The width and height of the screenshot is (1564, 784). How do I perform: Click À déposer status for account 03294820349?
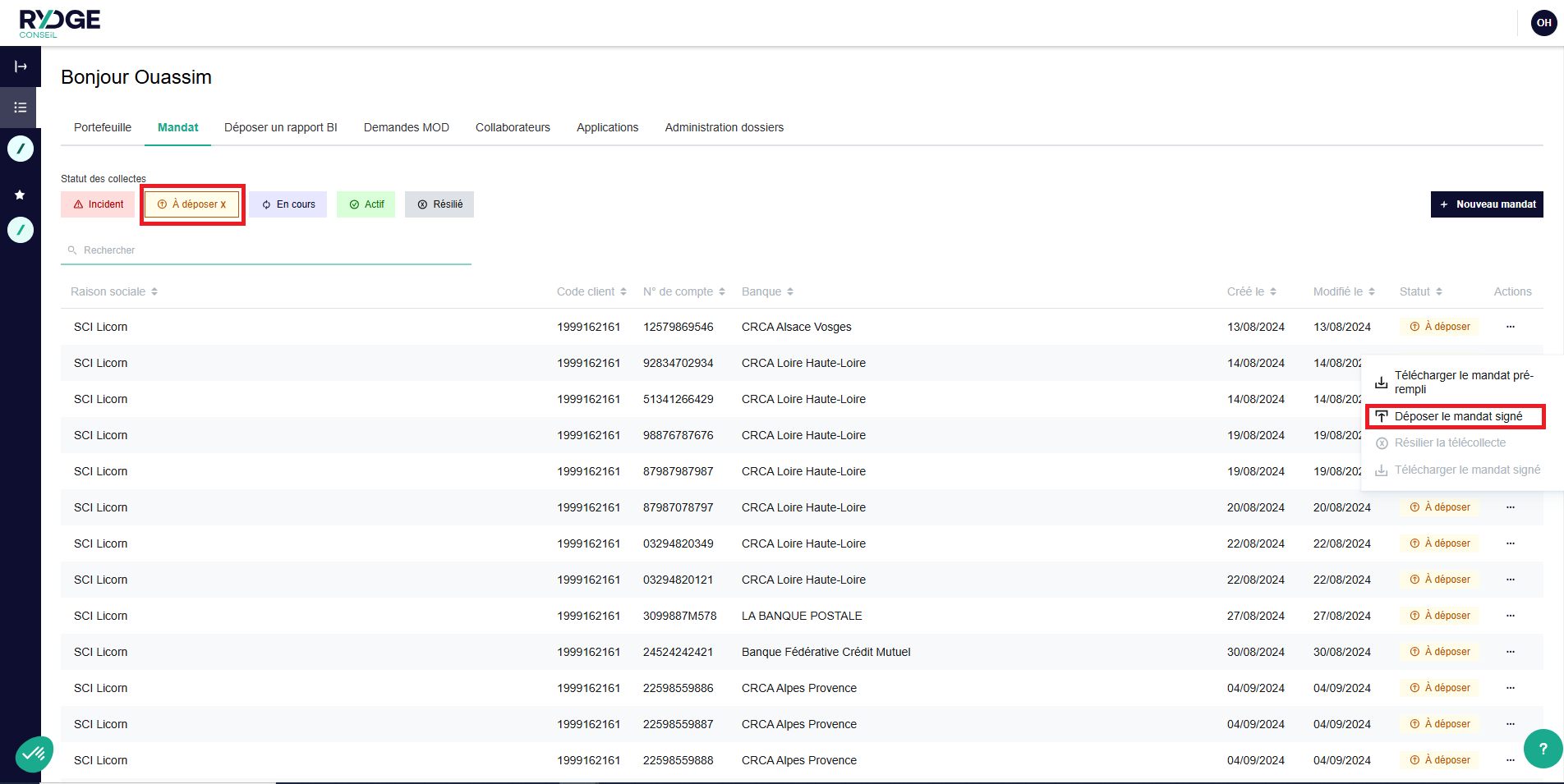[1440, 543]
